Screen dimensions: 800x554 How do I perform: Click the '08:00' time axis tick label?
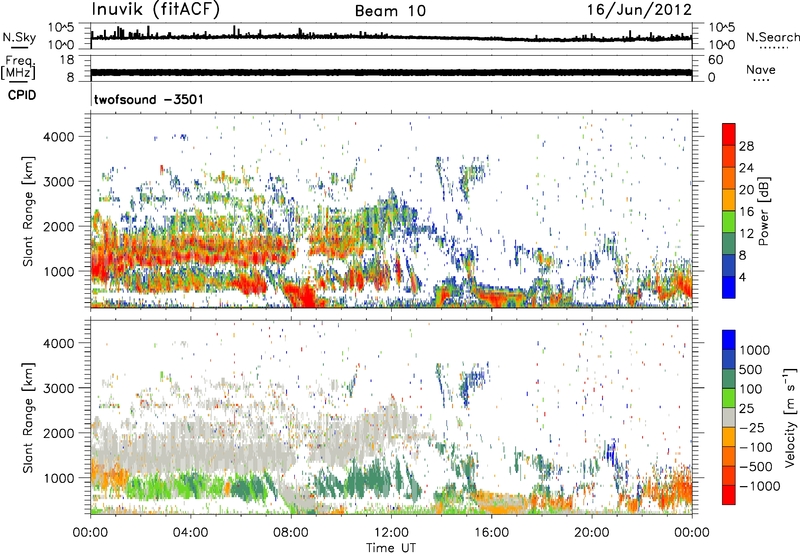[x=291, y=533]
